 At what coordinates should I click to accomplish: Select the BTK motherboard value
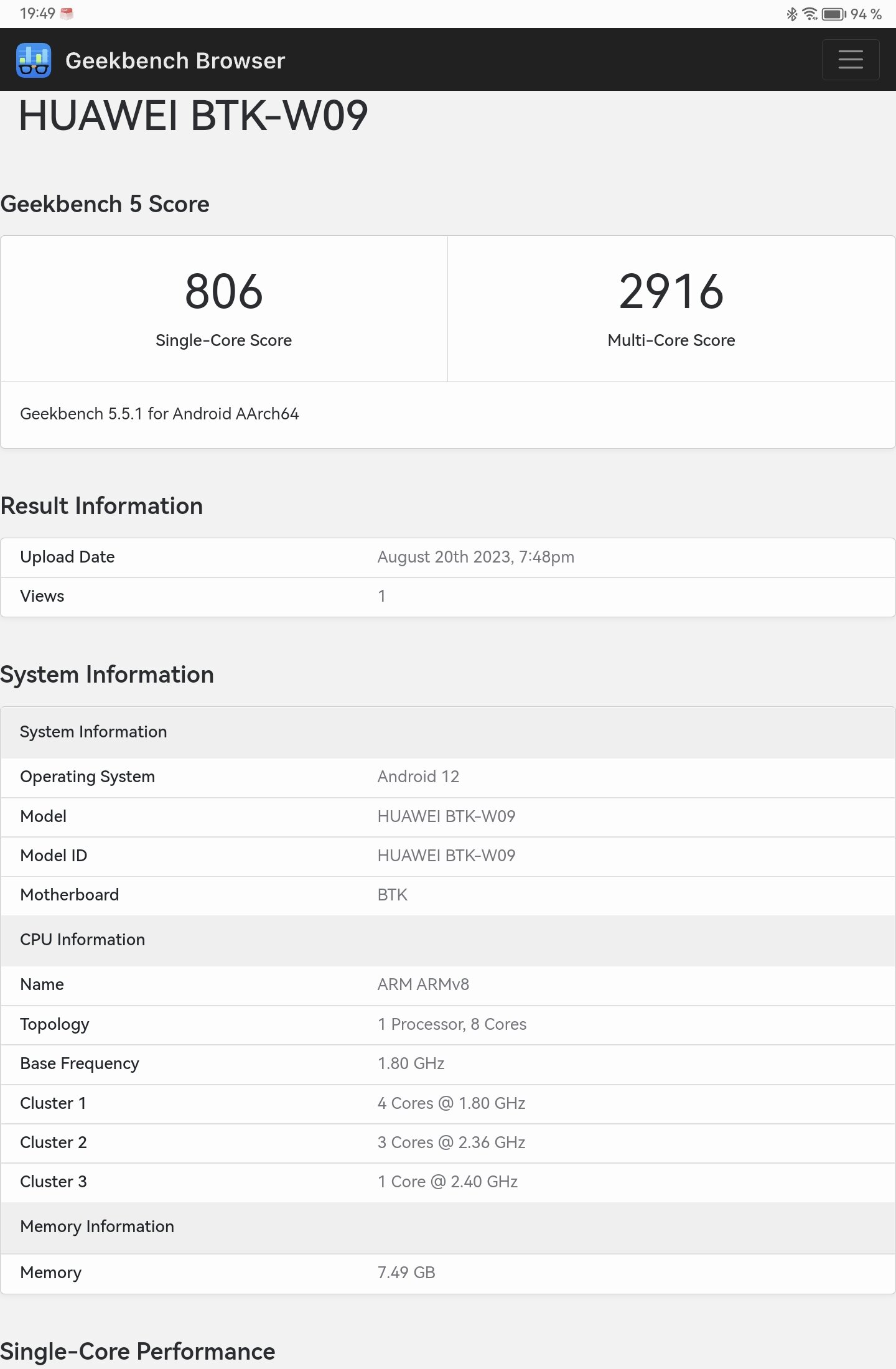393,895
